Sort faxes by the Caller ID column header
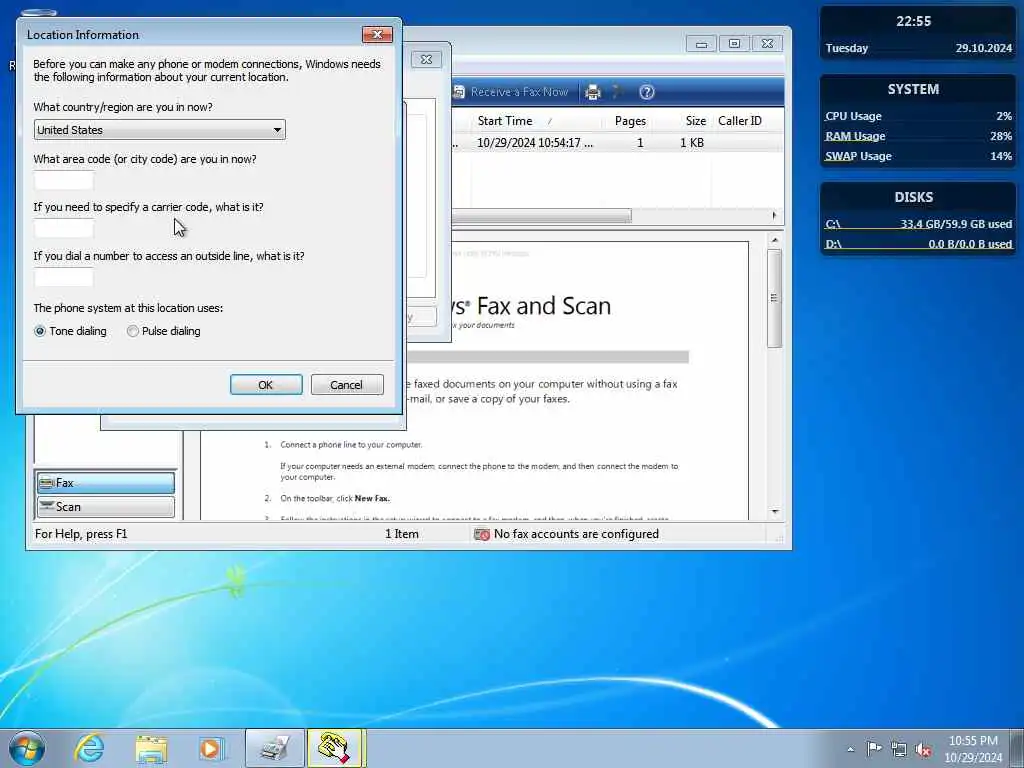1024x768 pixels. click(x=740, y=121)
